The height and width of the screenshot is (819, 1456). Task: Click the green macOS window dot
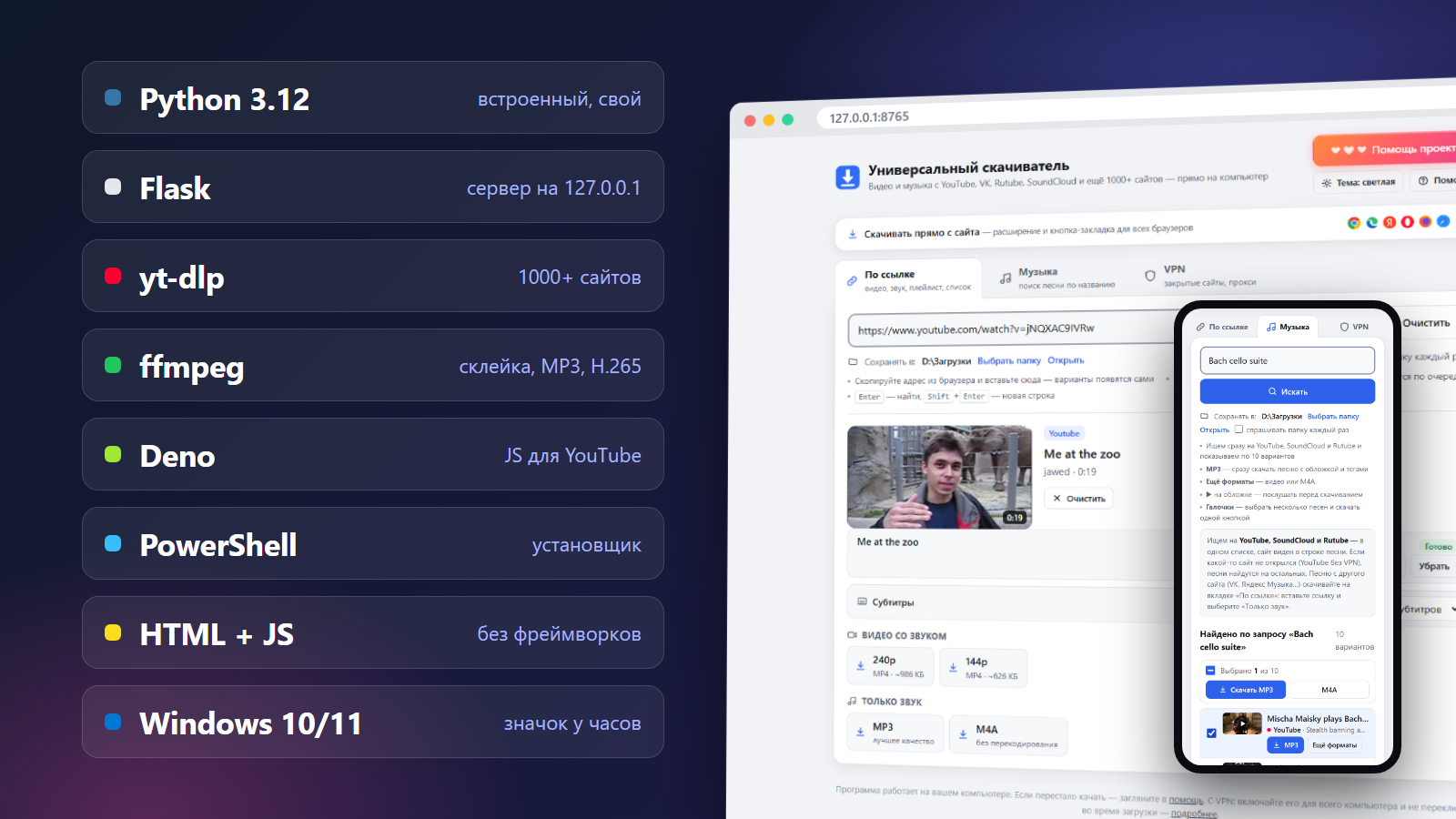click(788, 120)
